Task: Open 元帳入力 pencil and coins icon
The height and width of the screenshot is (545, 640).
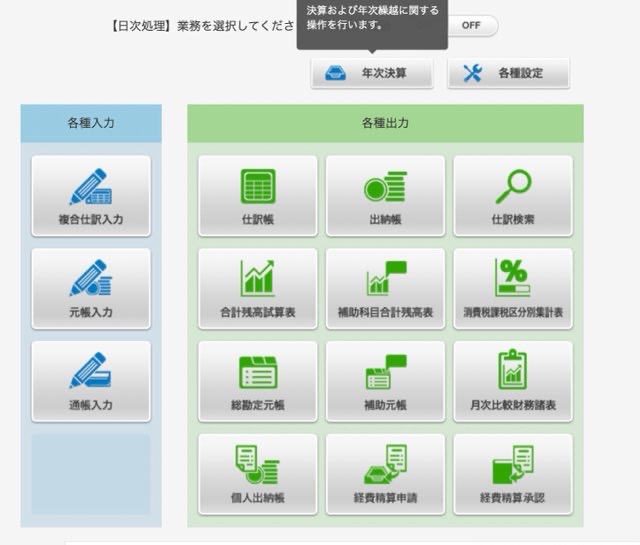Action: [91, 278]
